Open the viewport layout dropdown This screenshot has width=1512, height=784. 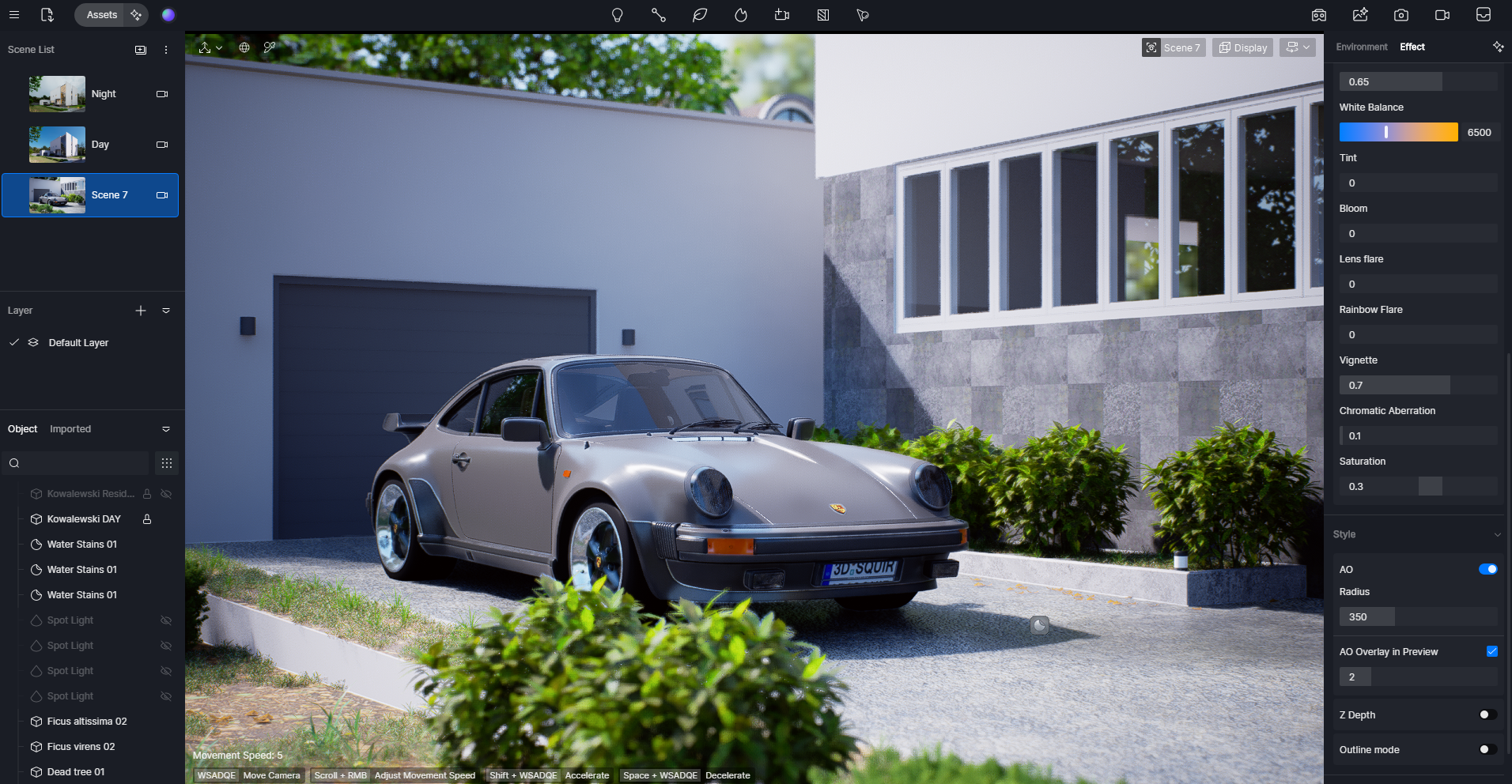1298,47
